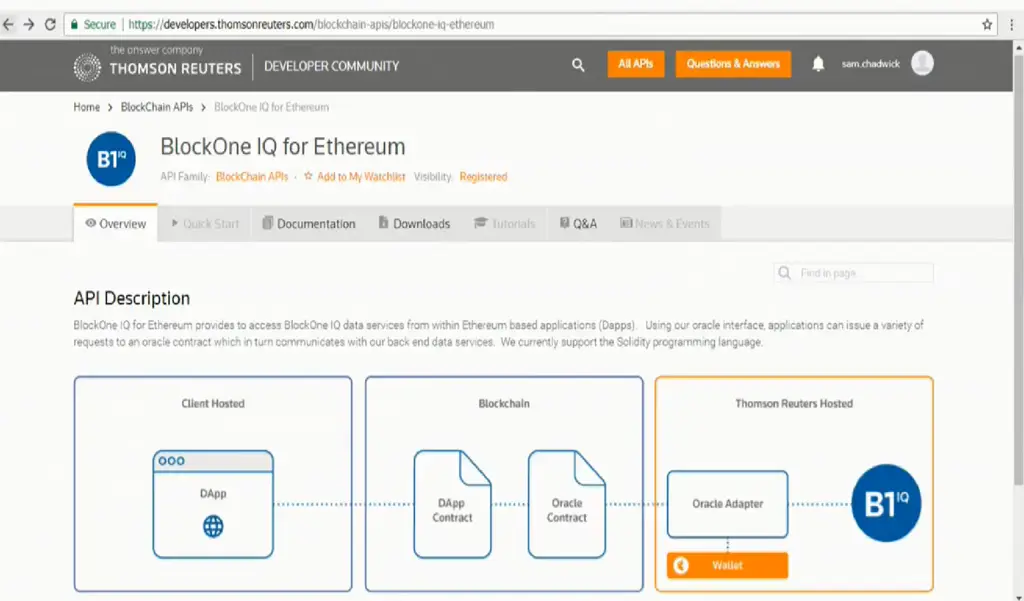This screenshot has height=601, width=1024.
Task: Select the Q&A tab
Action: 578,224
